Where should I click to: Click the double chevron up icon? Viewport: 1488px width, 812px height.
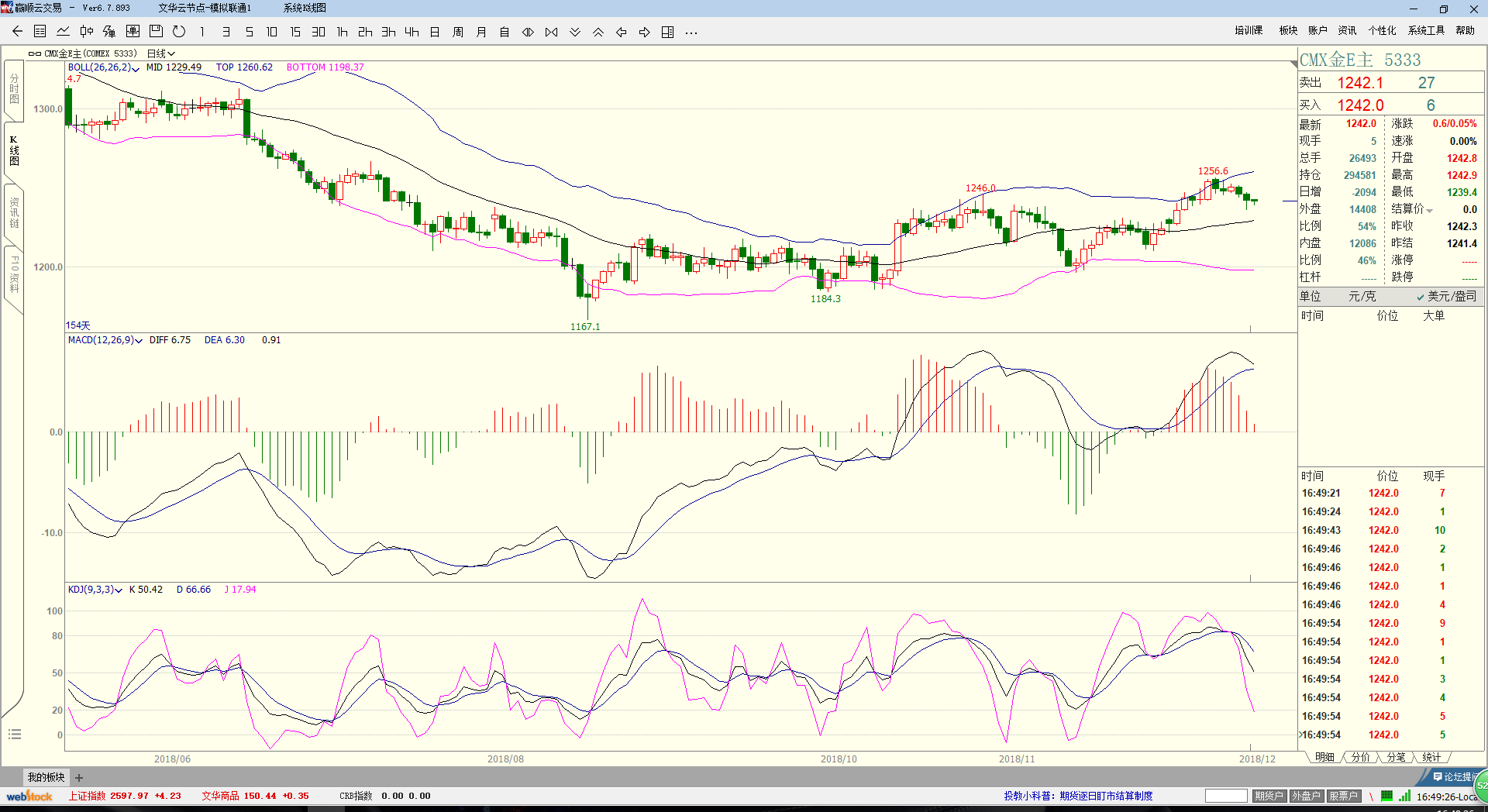[598, 32]
